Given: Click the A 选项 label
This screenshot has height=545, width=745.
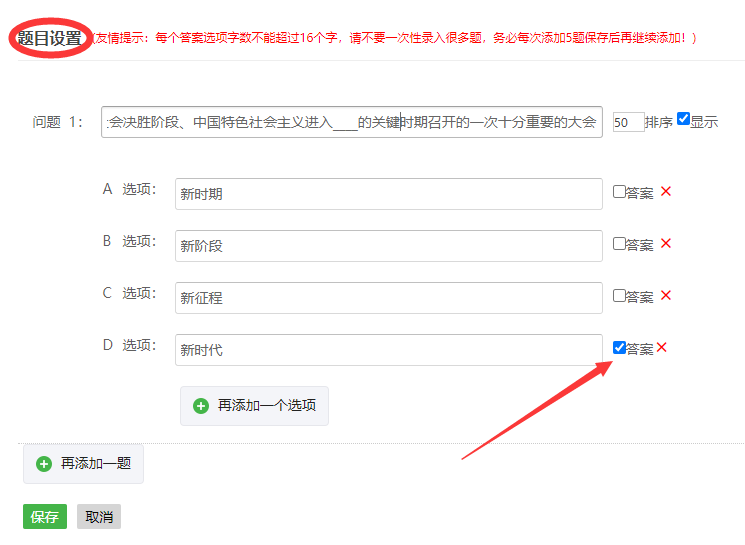Looking at the screenshot, I should (129, 189).
